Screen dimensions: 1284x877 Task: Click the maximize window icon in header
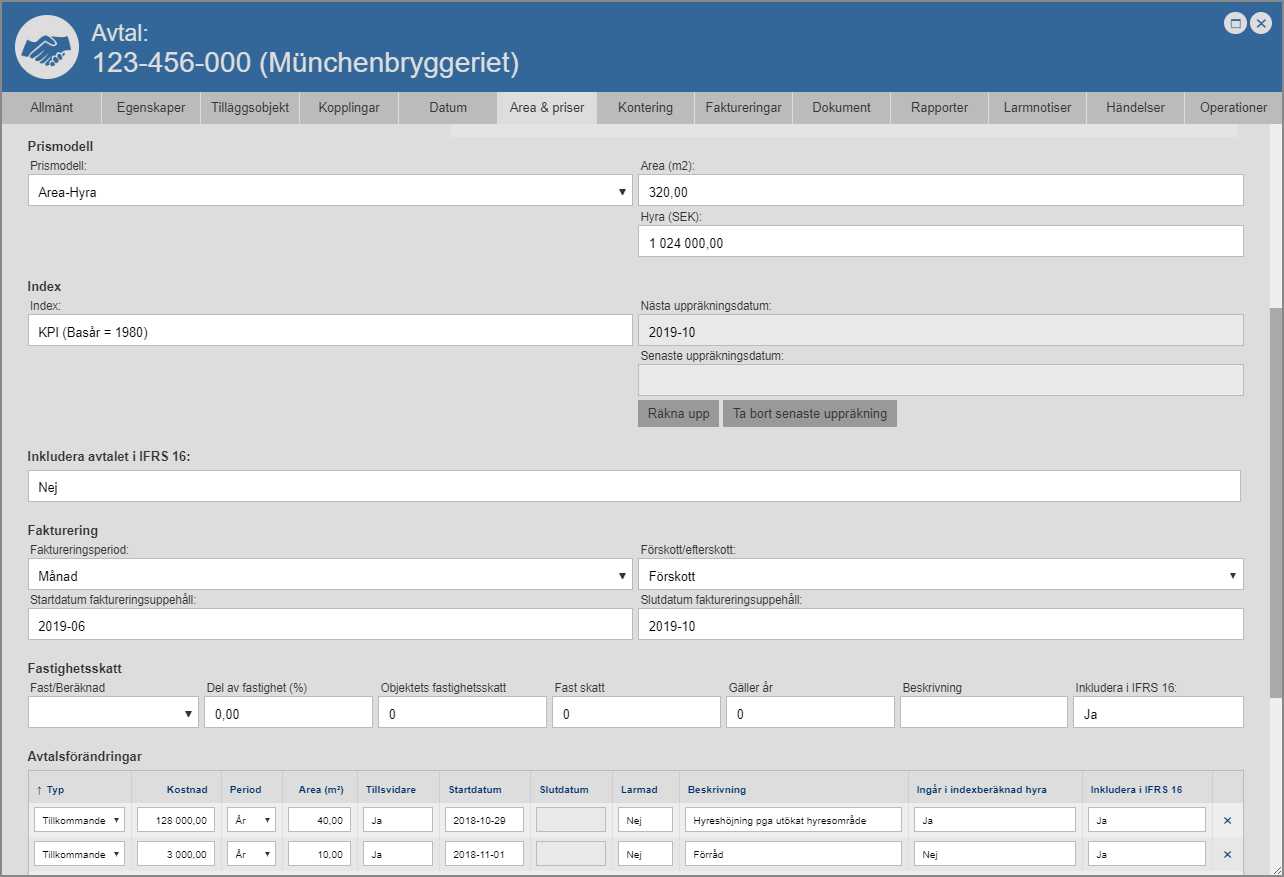pos(1235,24)
